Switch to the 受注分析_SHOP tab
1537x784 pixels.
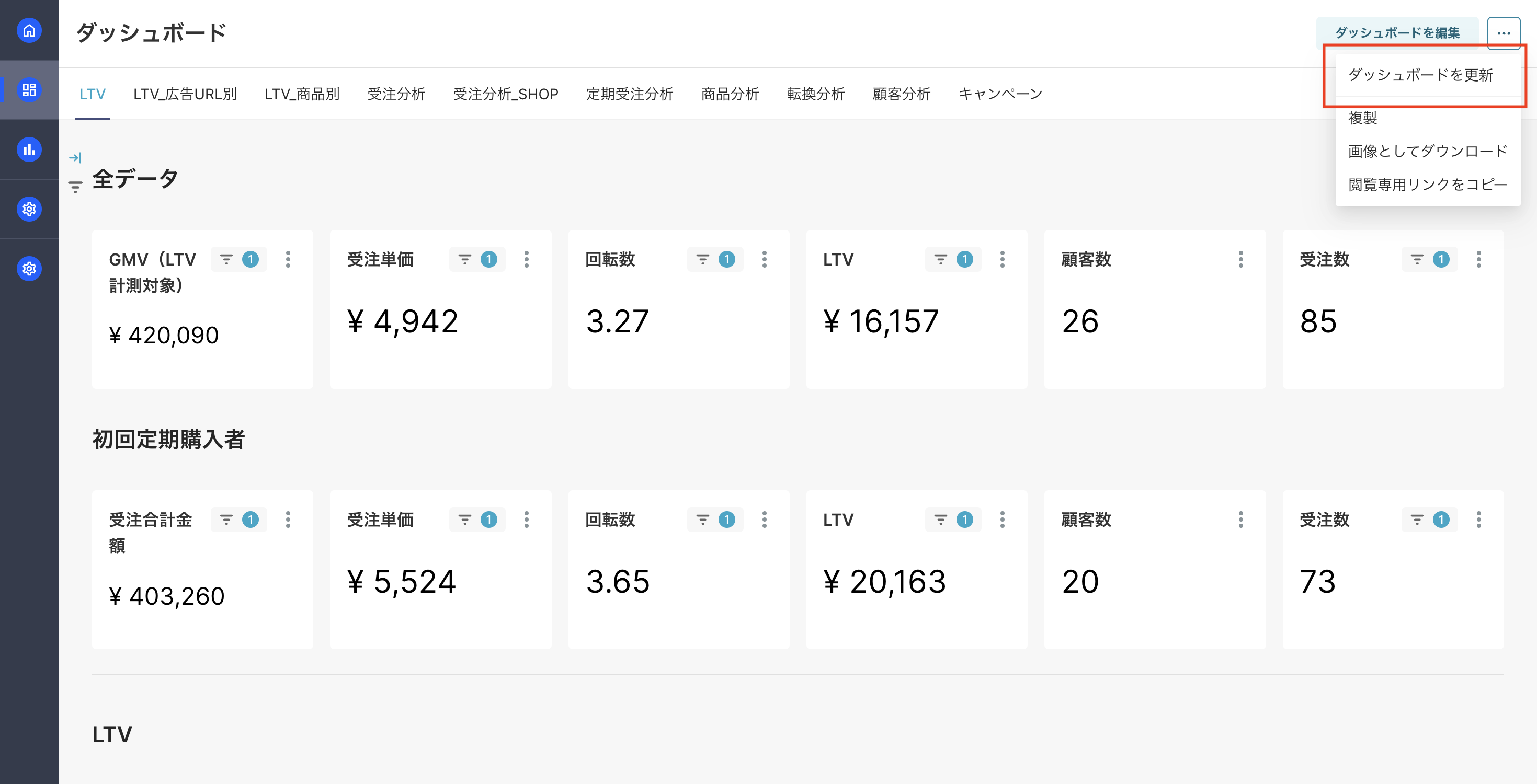(x=506, y=94)
